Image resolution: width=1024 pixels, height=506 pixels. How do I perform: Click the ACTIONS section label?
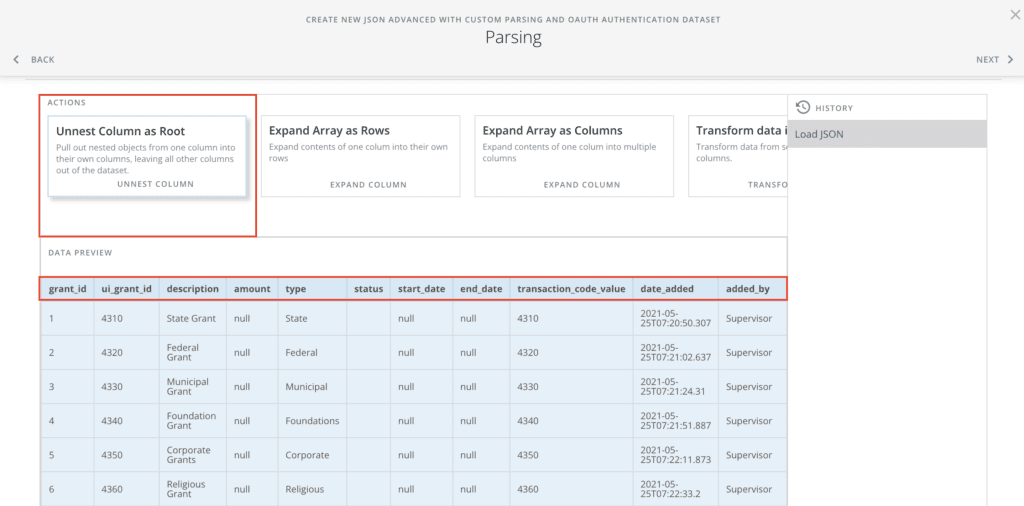pos(67,103)
